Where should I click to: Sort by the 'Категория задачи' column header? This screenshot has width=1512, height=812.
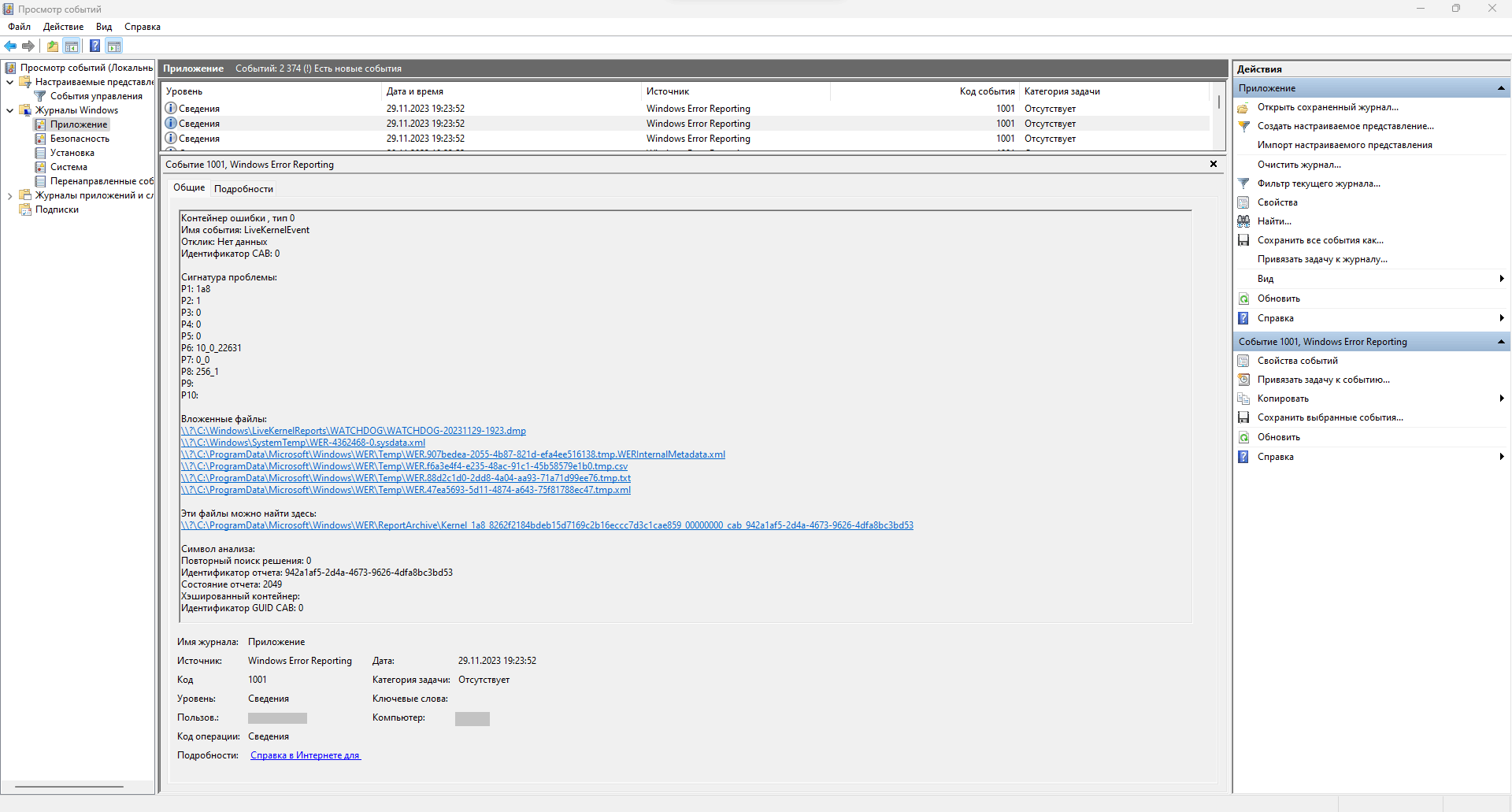[1115, 91]
